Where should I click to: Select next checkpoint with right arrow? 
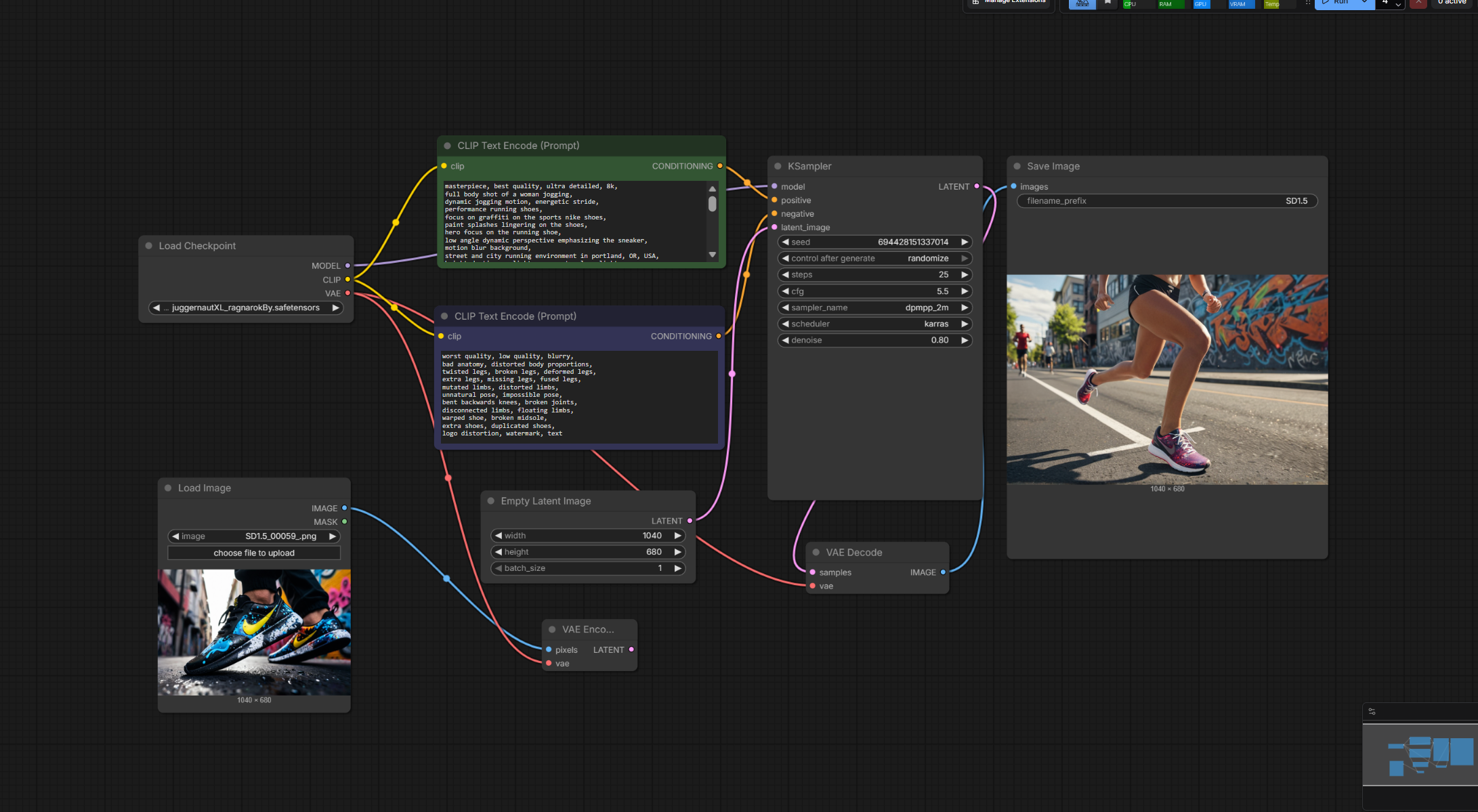click(335, 308)
